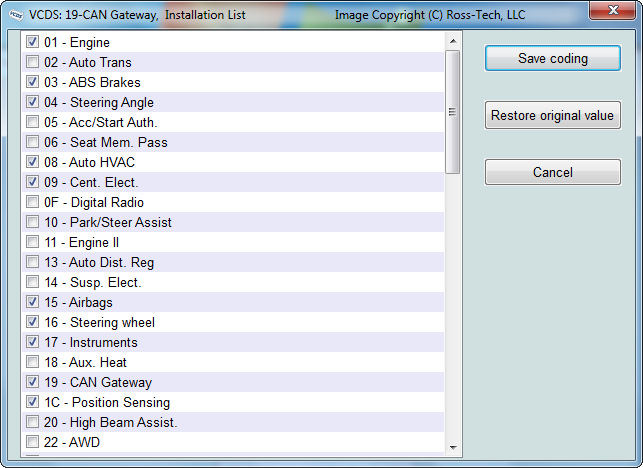Viewport: 643px width, 468px height.
Task: Toggle the 04 - Steering Angle checkbox
Action: tap(32, 102)
